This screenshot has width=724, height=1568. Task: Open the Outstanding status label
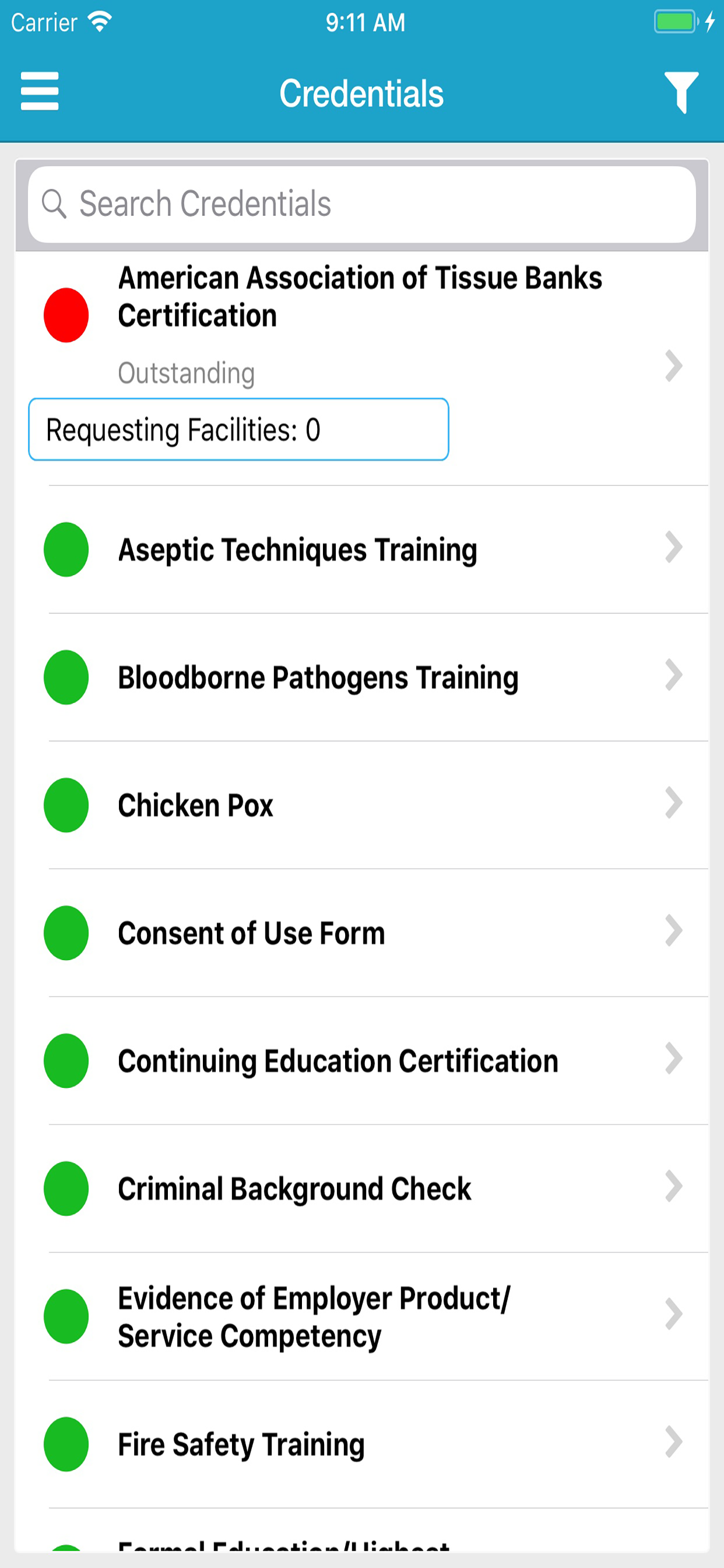(186, 373)
